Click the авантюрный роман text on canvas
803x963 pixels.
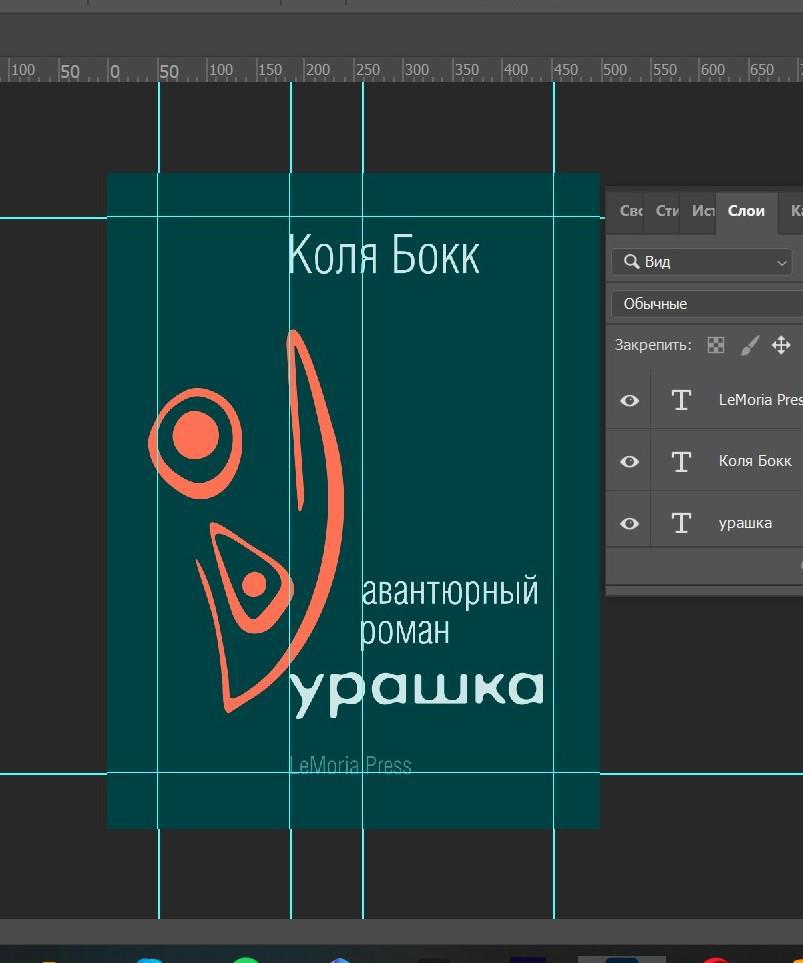click(x=448, y=610)
